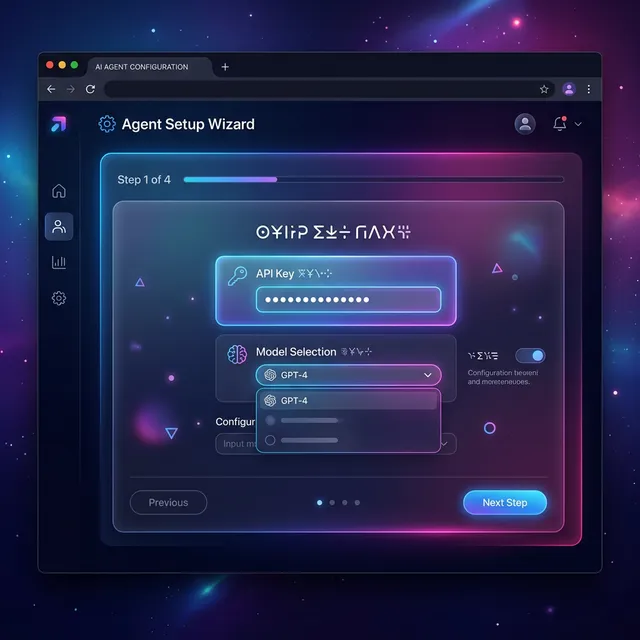This screenshot has width=640, height=640.
Task: Click the Next Step button
Action: pyautogui.click(x=505, y=502)
